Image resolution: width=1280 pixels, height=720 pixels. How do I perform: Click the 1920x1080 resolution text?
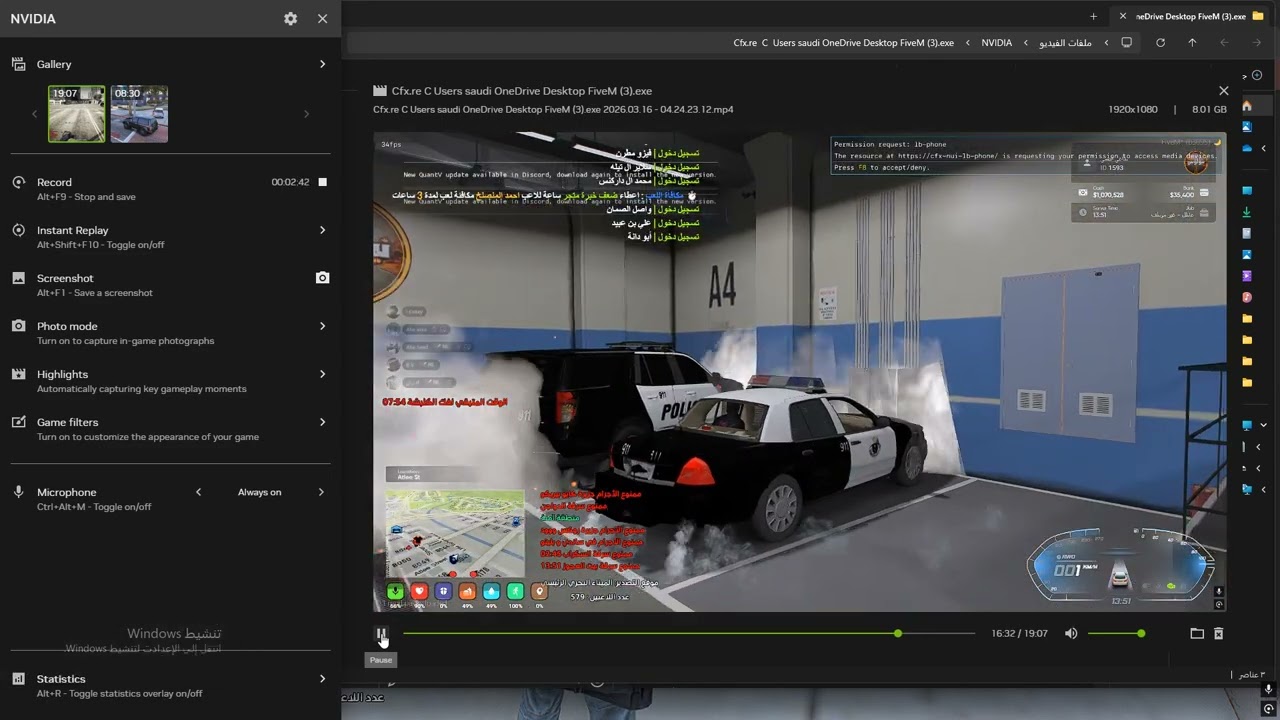(1133, 109)
